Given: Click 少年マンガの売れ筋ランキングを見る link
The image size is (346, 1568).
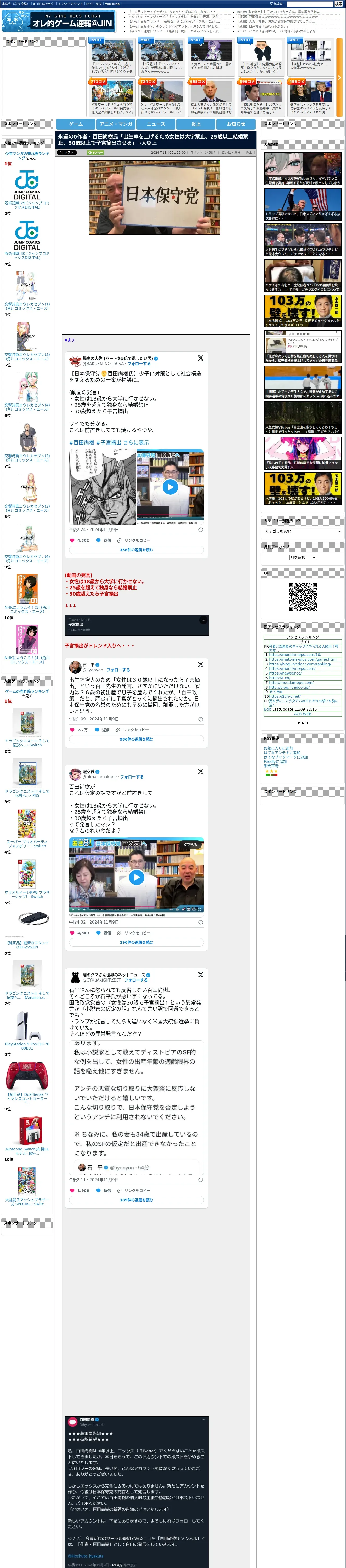Looking at the screenshot, I should (27, 156).
